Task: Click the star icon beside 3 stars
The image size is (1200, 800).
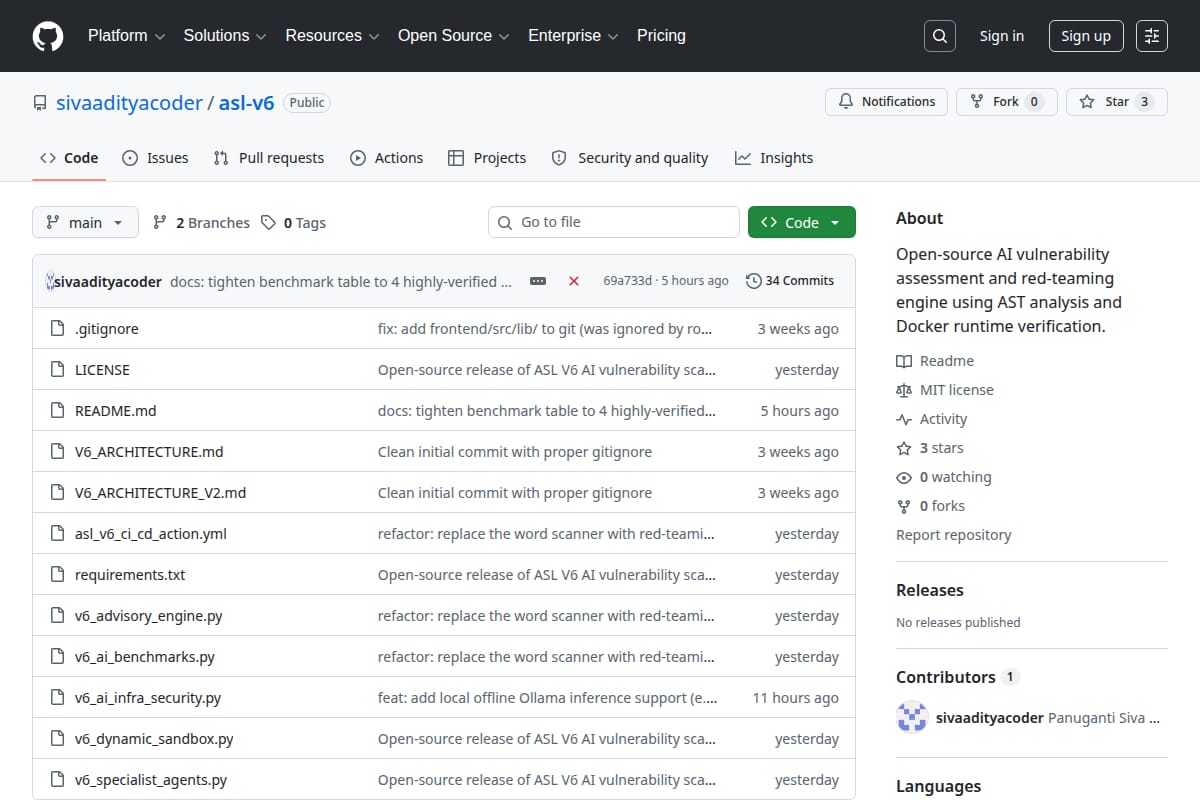Action: tap(904, 448)
